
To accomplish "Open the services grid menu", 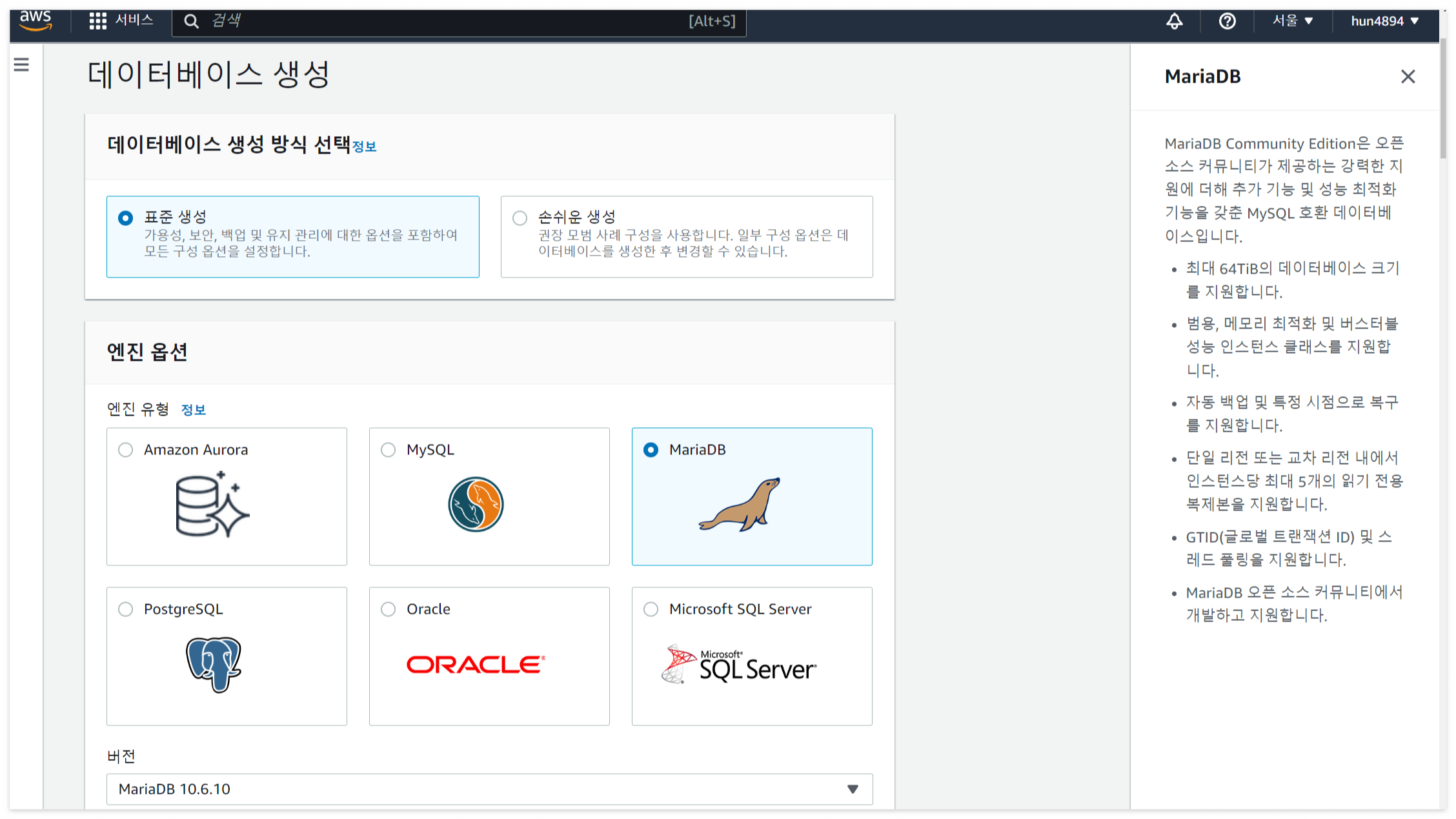I will (x=98, y=21).
